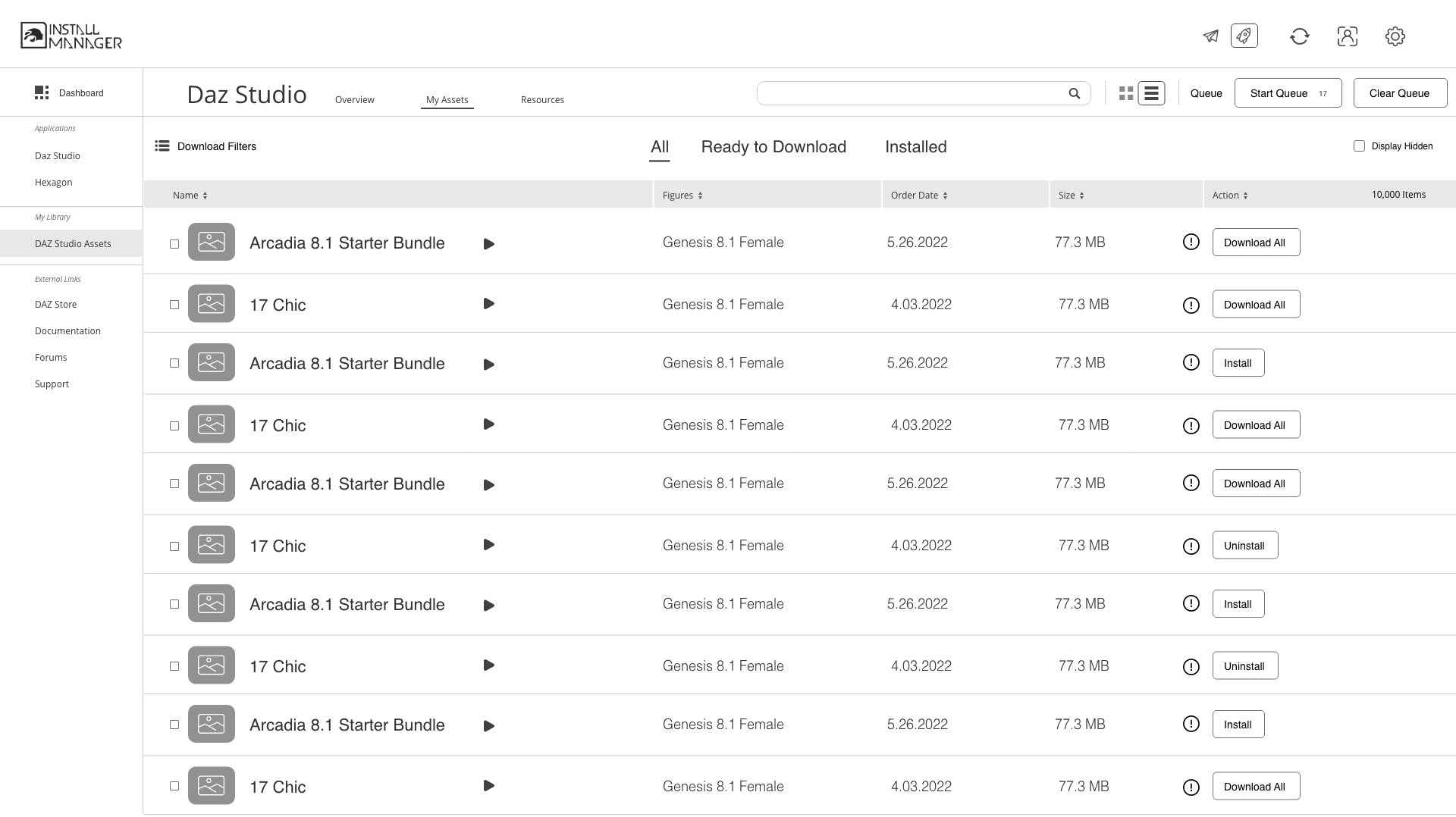Check the third row Arcadia checkbox
Viewport: 1456px width, 817px height.
(174, 363)
